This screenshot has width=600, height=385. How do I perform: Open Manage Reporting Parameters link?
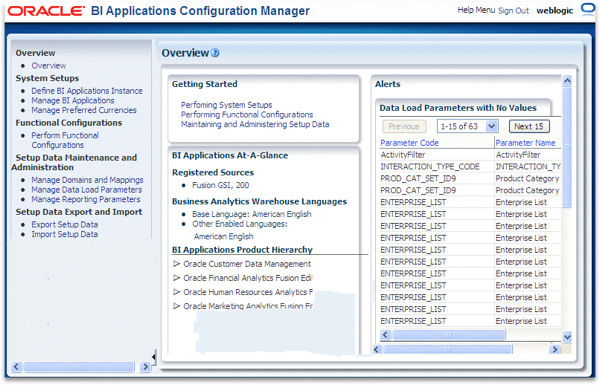pos(86,199)
